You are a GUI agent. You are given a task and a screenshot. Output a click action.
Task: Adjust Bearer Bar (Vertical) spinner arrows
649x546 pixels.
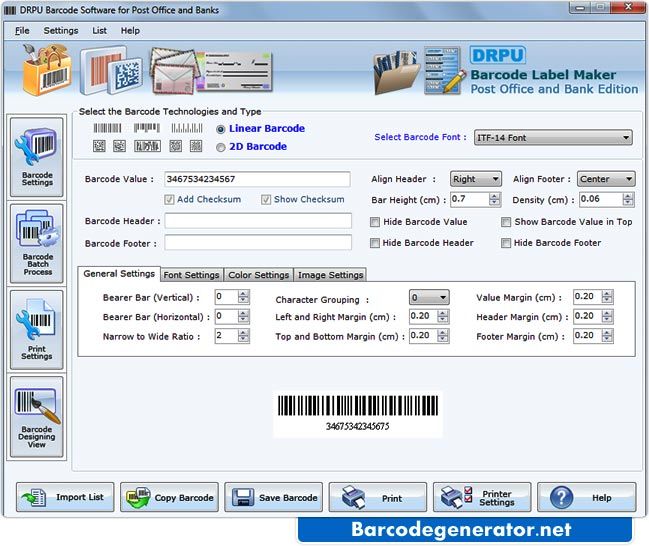[x=243, y=297]
